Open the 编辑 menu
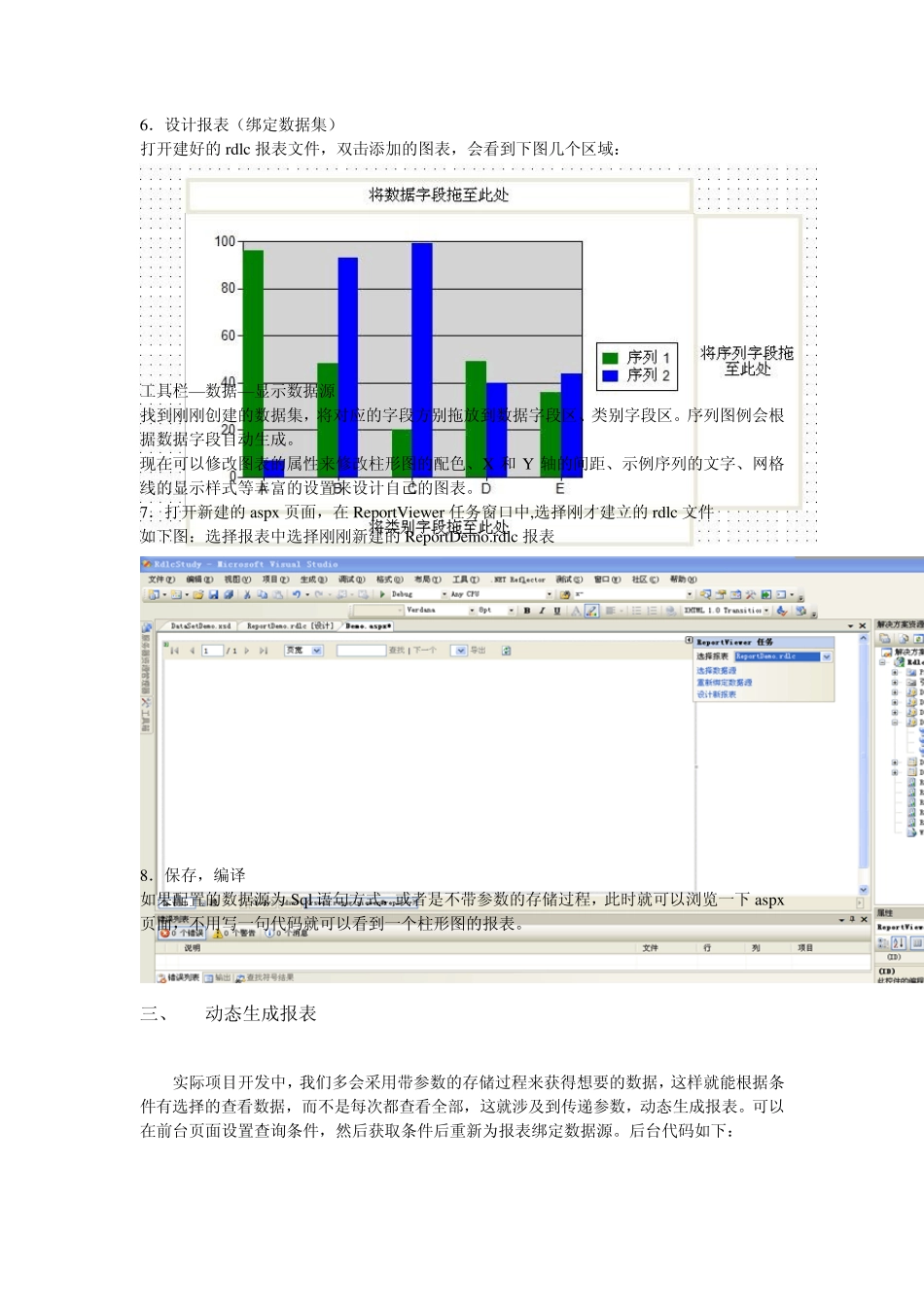The image size is (924, 1307). tap(199, 580)
